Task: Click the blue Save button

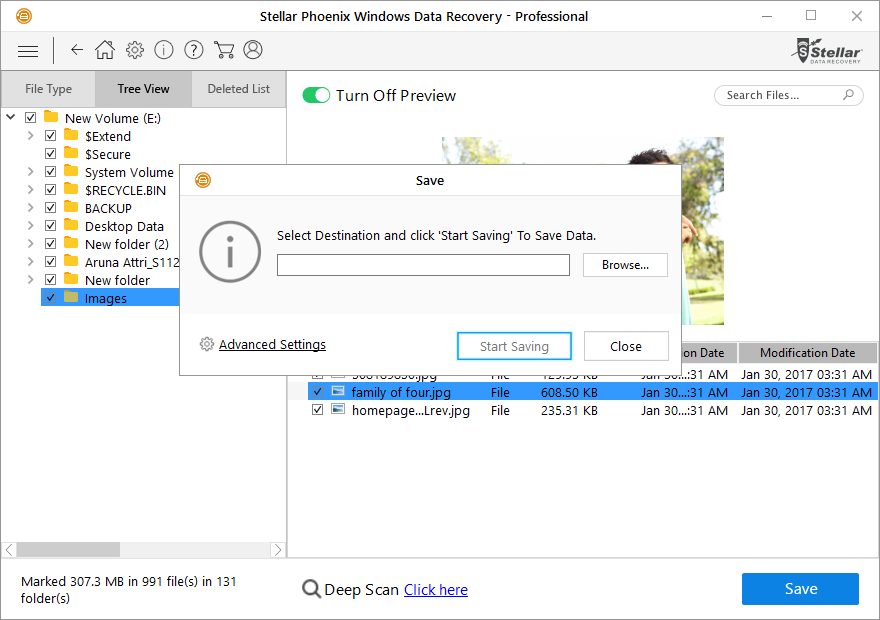Action: 800,589
